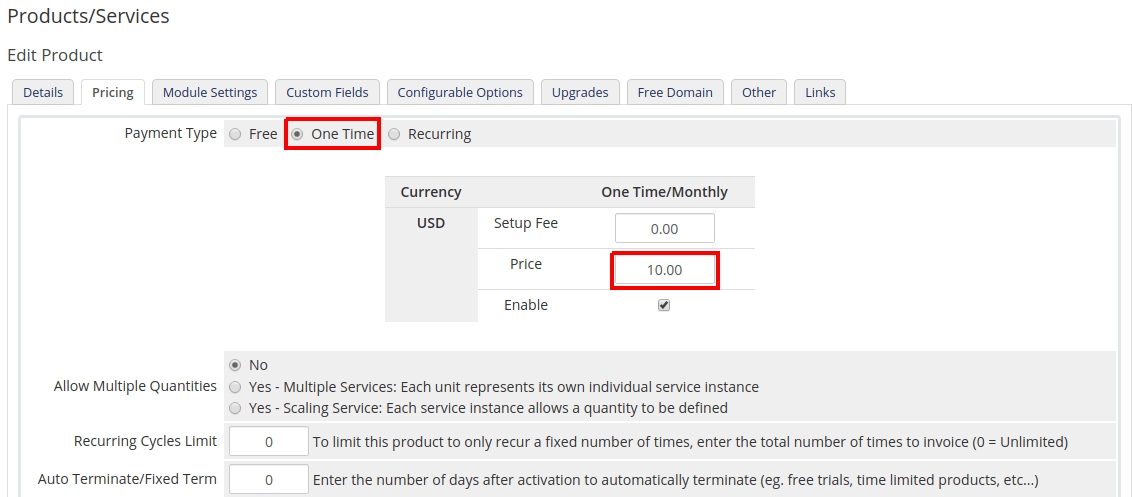Viewport: 1132px width, 497px height.
Task: Select the Other tab
Action: pyautogui.click(x=759, y=92)
